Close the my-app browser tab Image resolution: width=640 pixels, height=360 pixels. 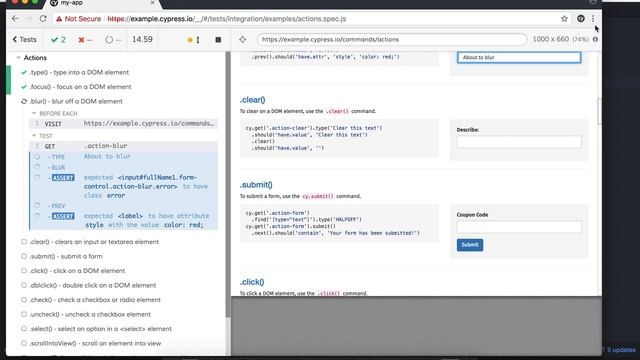[152, 3]
